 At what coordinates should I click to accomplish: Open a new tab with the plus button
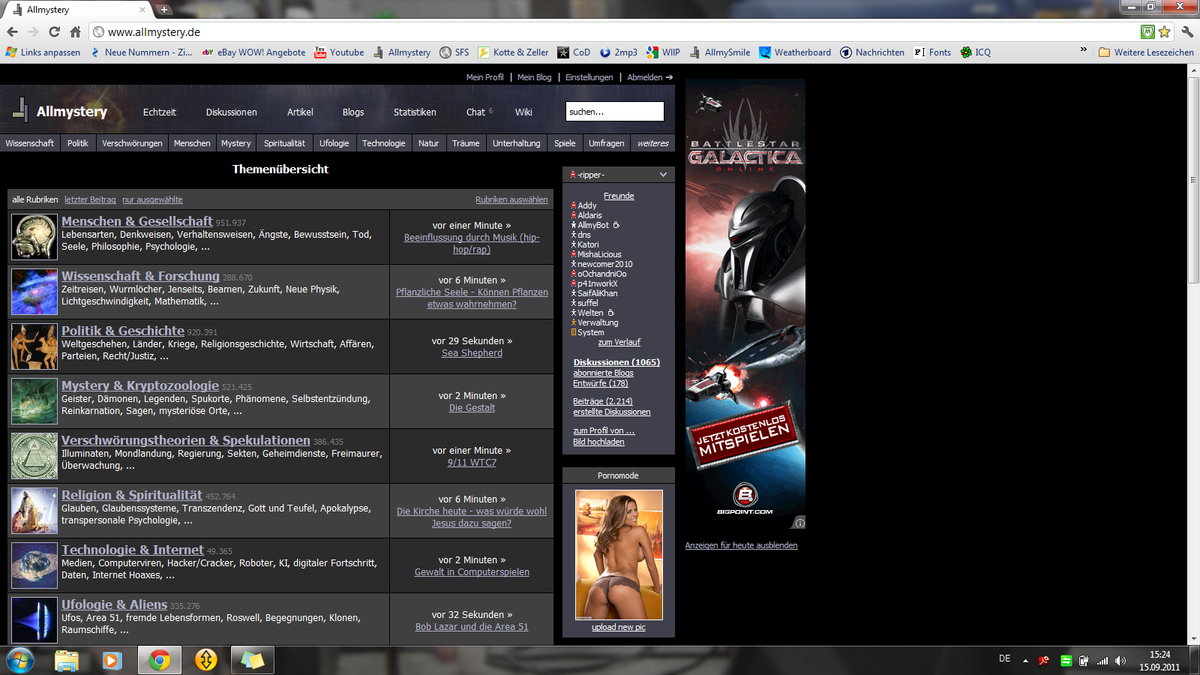coord(164,9)
